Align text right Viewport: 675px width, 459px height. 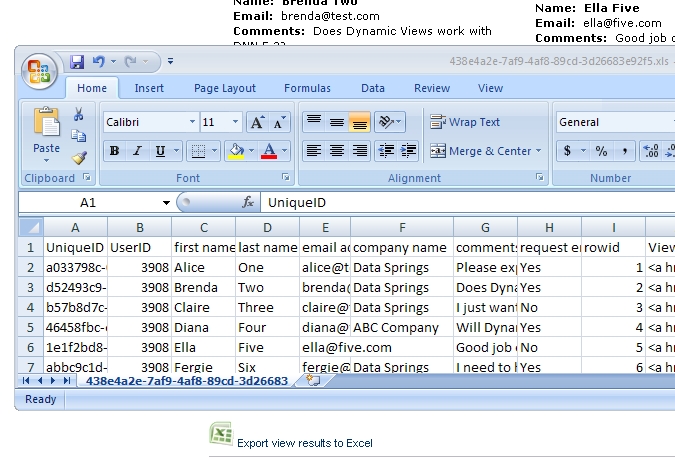coord(359,151)
